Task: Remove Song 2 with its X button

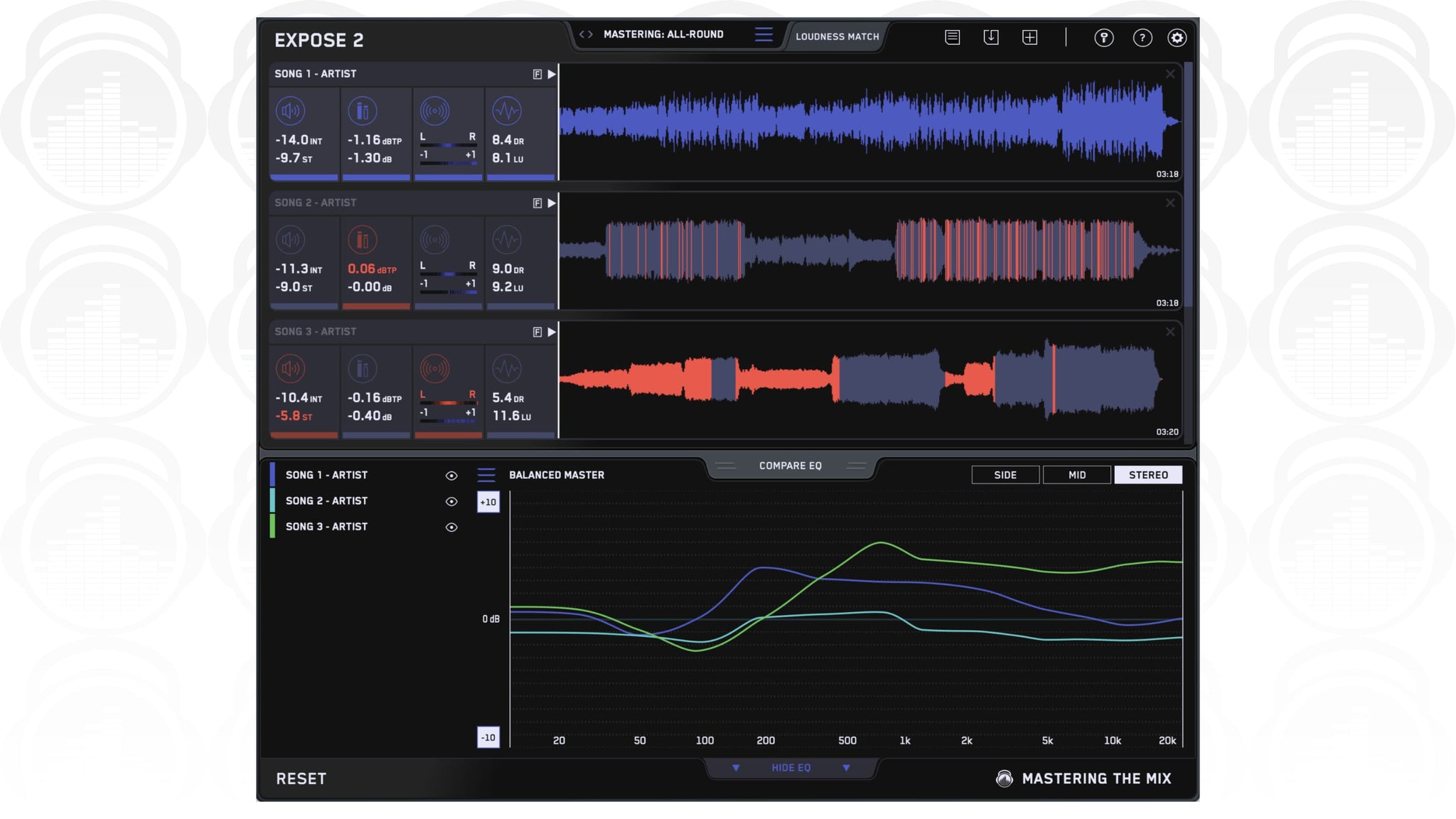Action: (x=1169, y=203)
